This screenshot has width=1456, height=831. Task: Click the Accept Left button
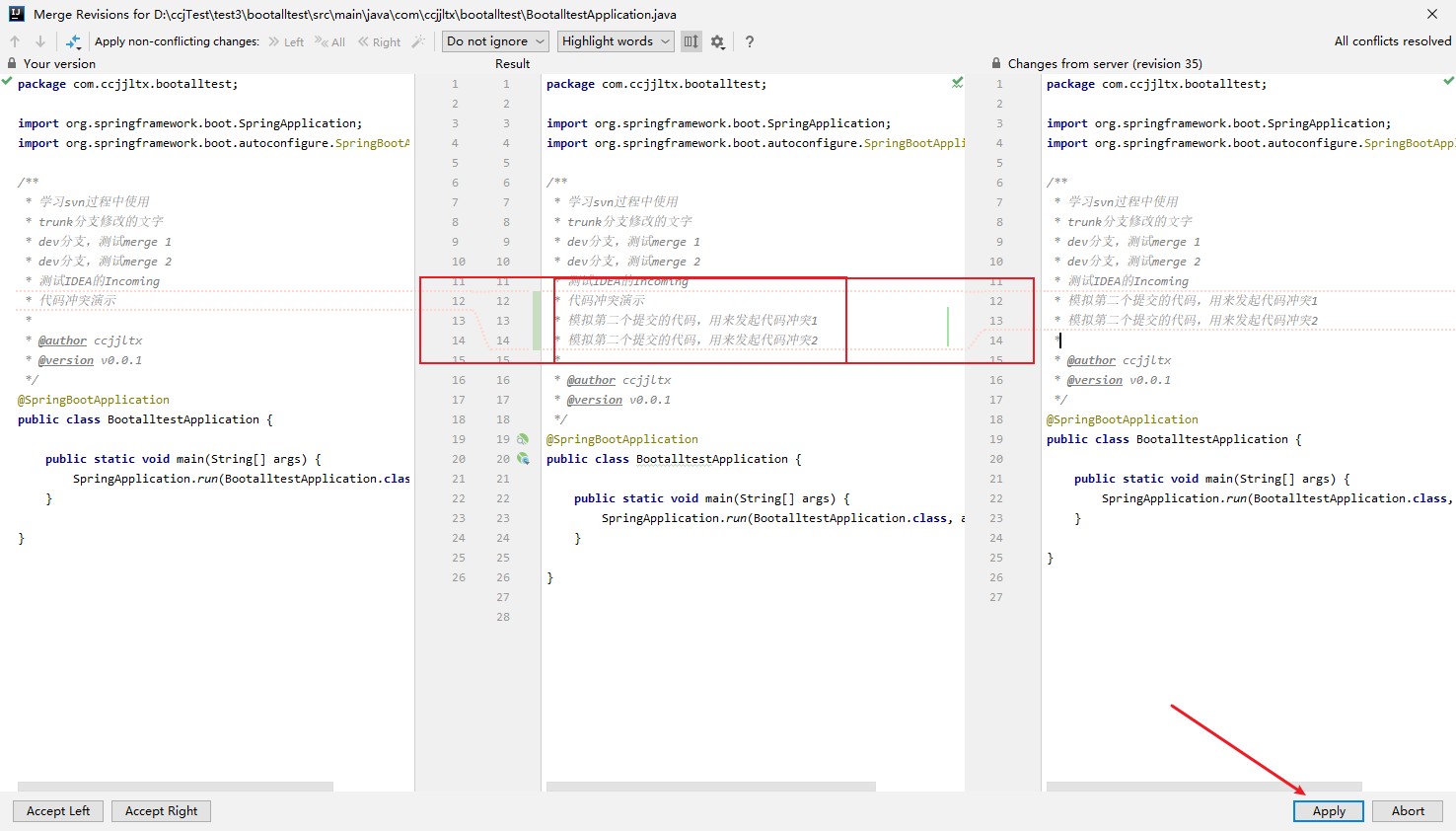click(58, 811)
